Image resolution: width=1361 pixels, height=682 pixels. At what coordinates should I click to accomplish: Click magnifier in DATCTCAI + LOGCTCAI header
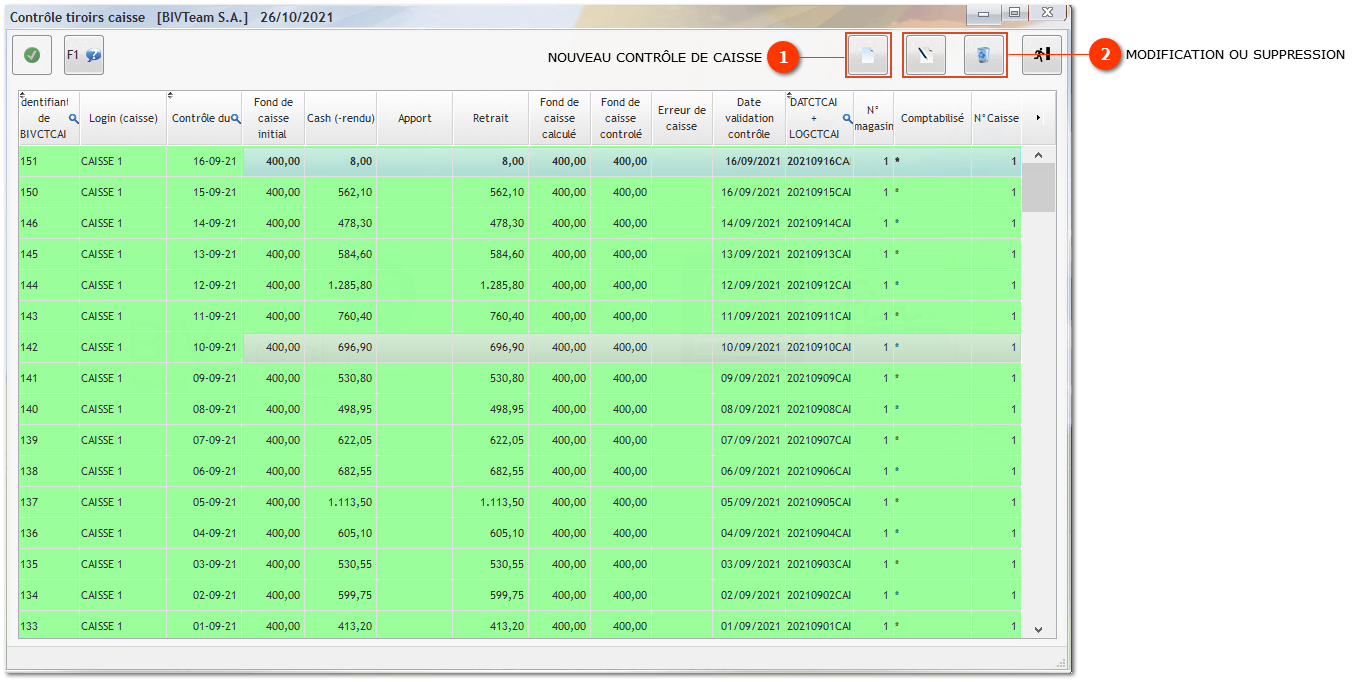click(847, 118)
